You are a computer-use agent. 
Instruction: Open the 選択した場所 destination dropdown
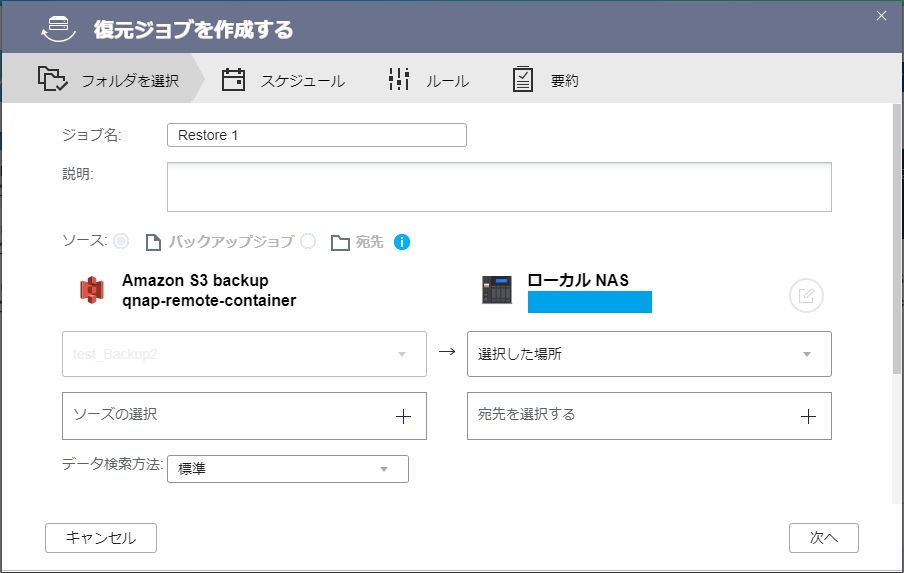[x=649, y=354]
